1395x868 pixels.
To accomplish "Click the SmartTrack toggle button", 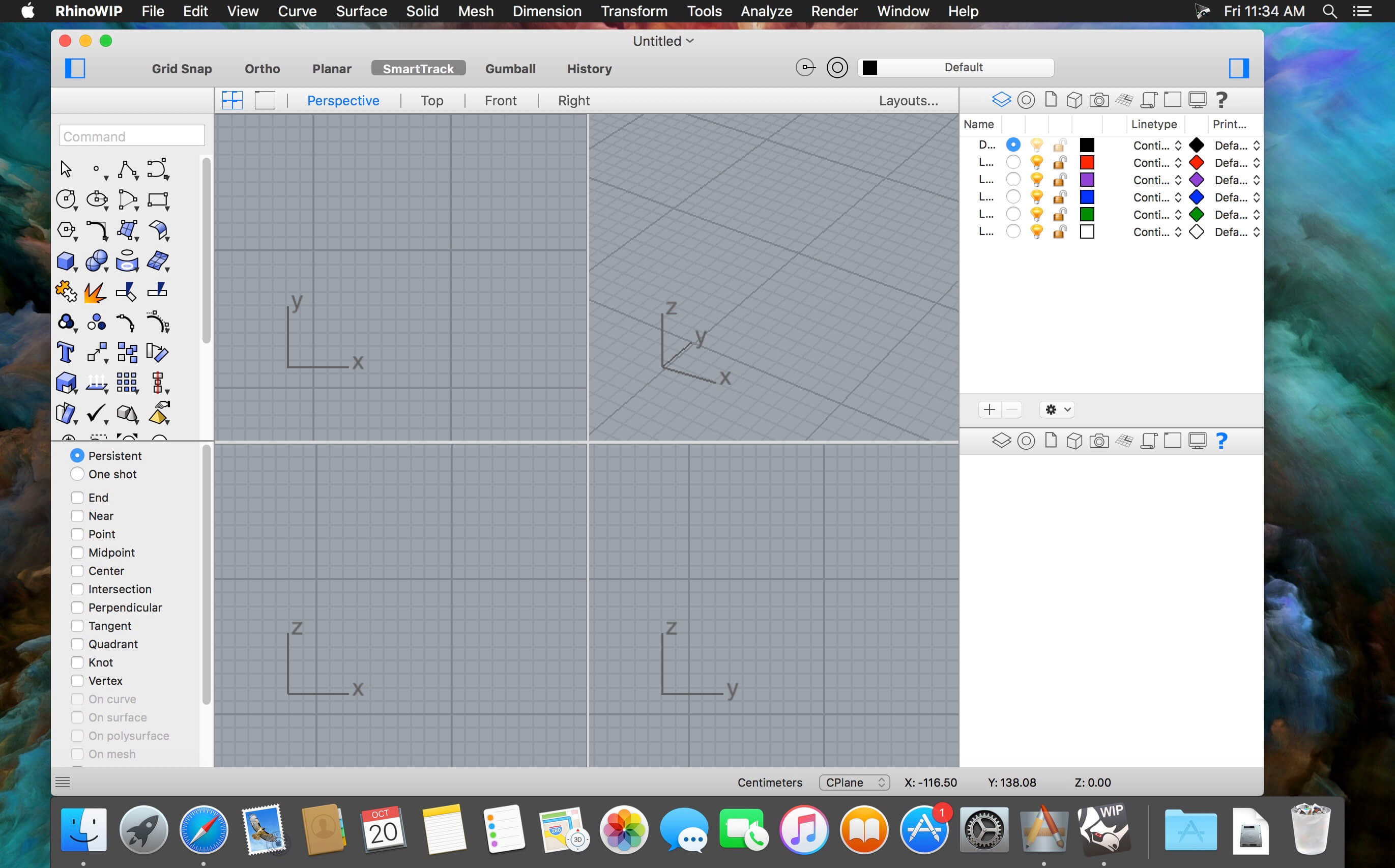I will tap(418, 68).
